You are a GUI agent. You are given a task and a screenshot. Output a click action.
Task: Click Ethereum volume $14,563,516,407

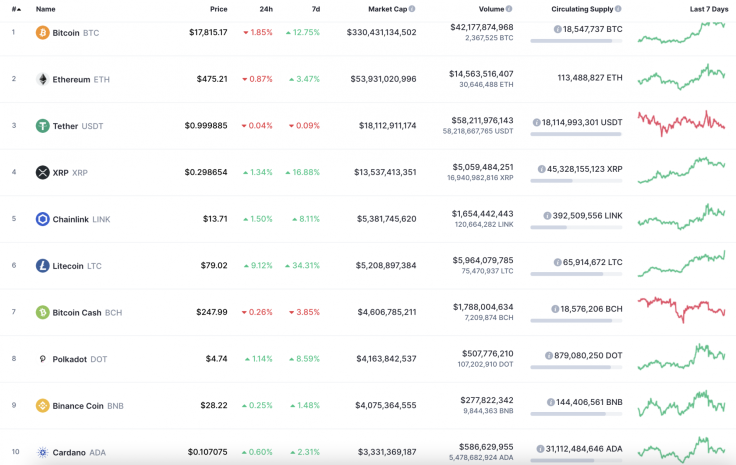(481, 74)
